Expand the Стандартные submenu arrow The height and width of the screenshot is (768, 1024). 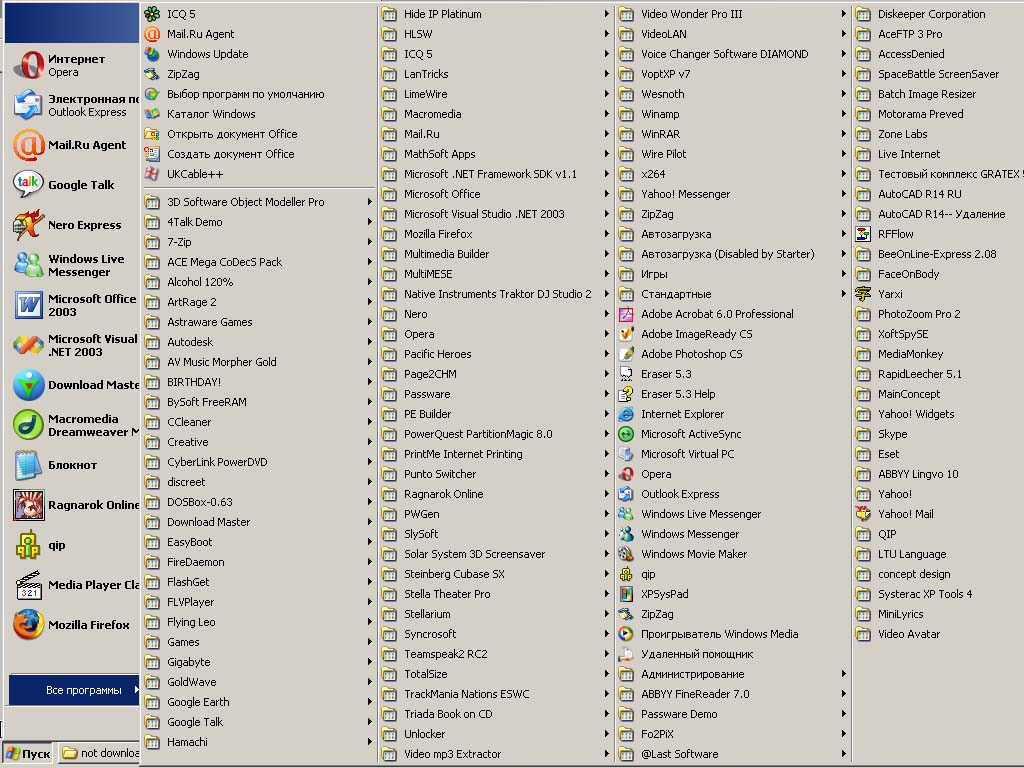(844, 294)
